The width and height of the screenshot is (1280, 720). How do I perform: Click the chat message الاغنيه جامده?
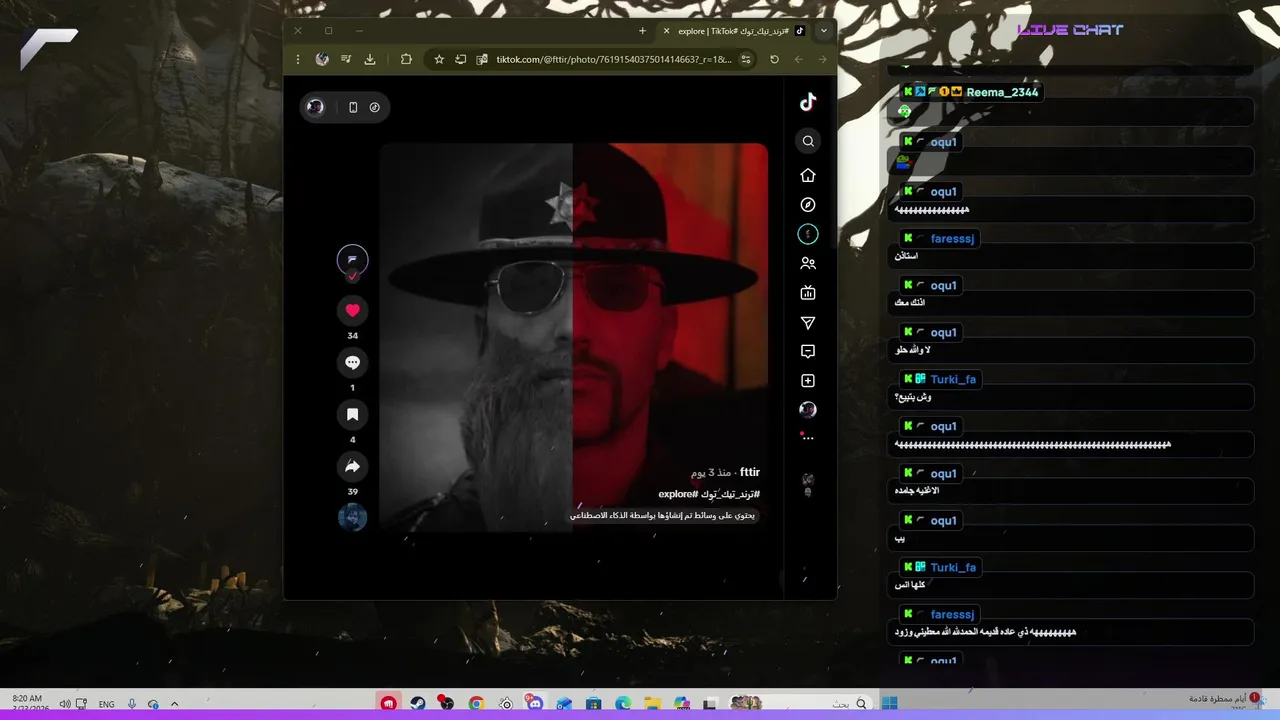(x=917, y=491)
